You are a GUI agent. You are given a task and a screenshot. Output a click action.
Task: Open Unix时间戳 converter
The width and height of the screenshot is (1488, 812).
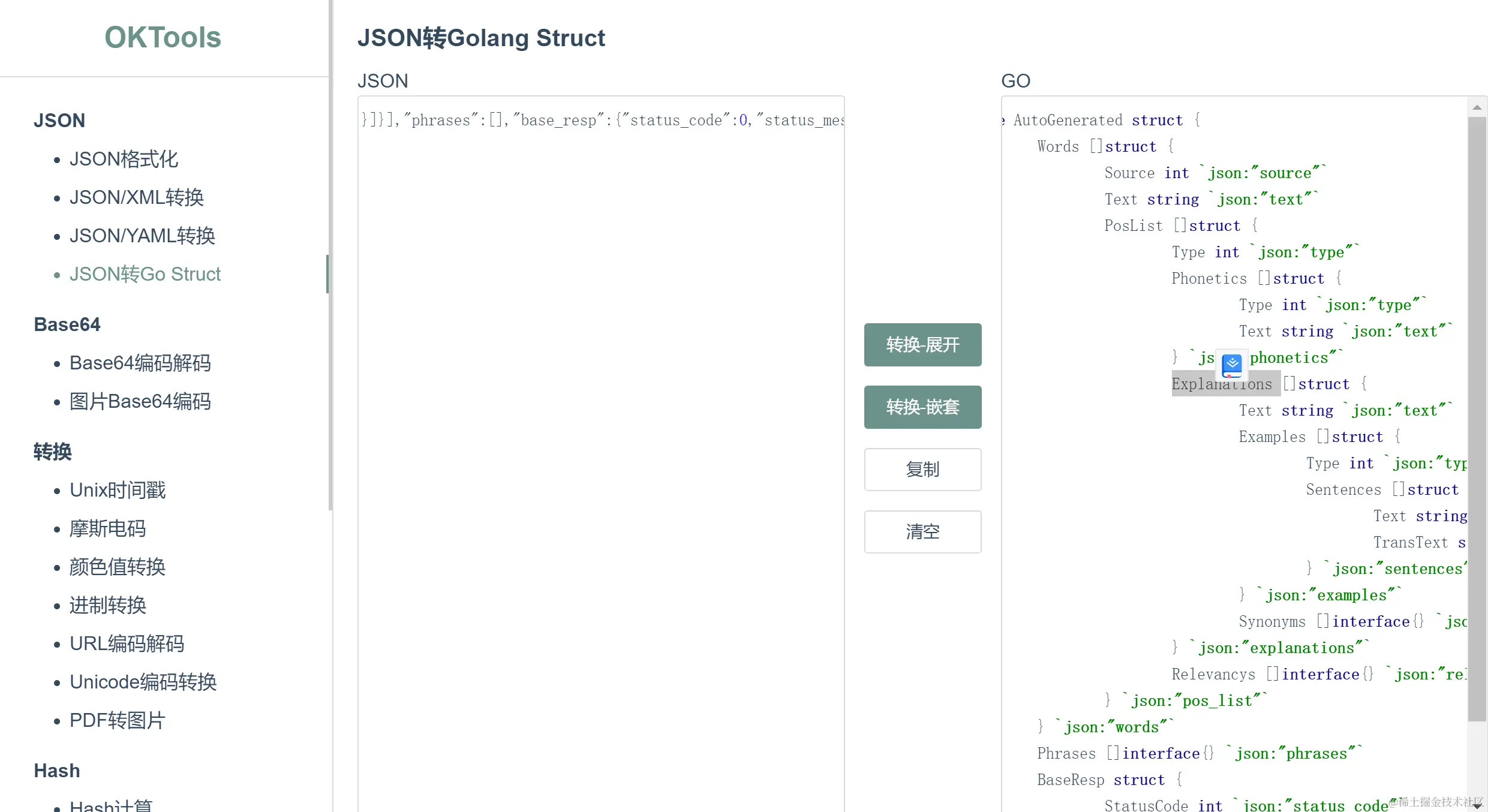click(118, 490)
